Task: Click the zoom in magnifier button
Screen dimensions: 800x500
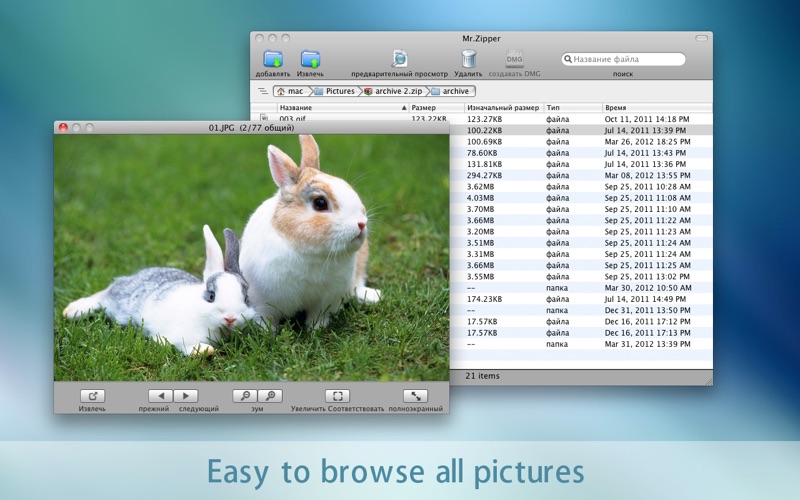Action: [x=270, y=396]
